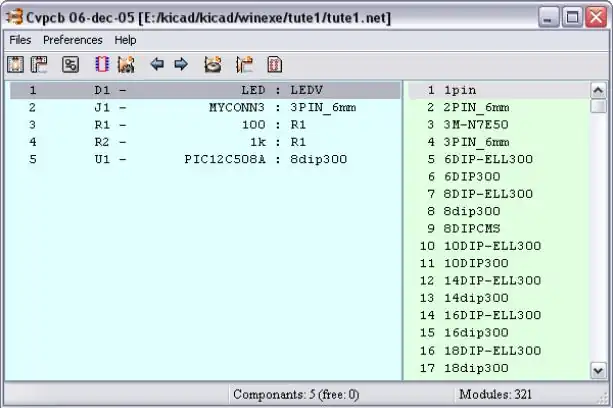Image resolution: width=613 pixels, height=408 pixels.
Task: Select the R2 1k component row
Action: pos(200,141)
